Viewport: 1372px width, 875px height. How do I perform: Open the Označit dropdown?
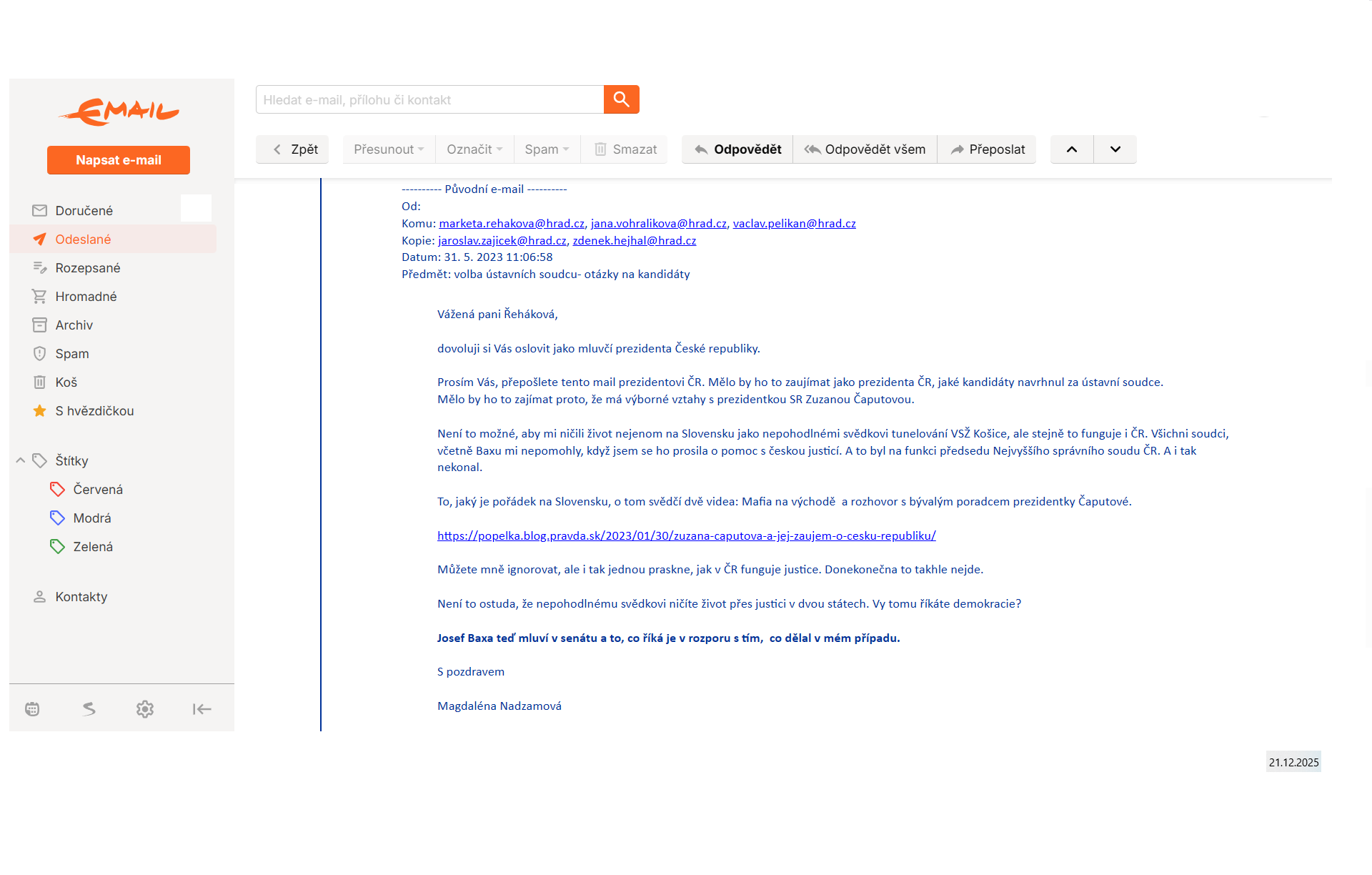click(474, 149)
